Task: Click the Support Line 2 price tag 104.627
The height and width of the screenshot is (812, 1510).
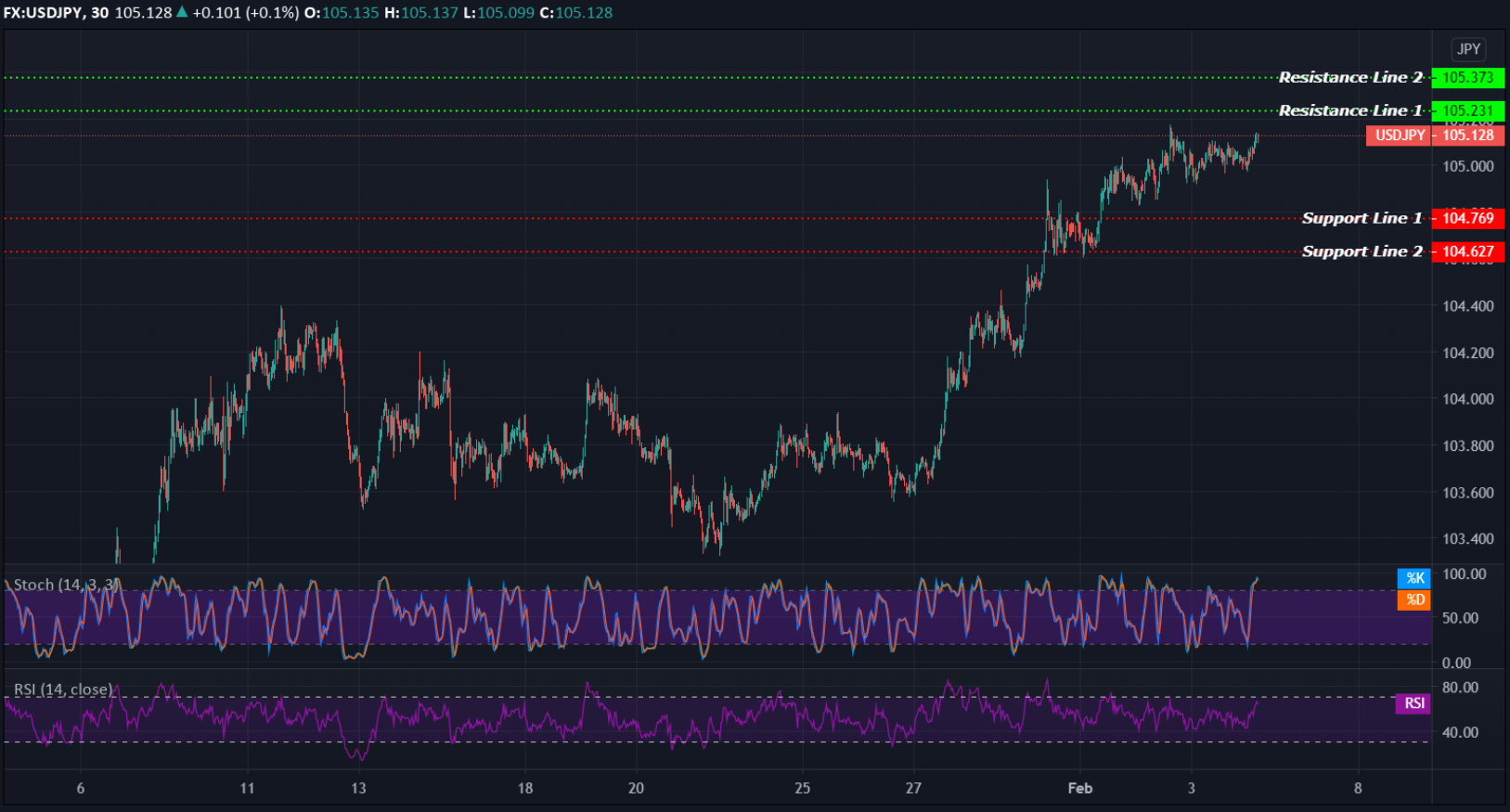Action: pyautogui.click(x=1467, y=251)
